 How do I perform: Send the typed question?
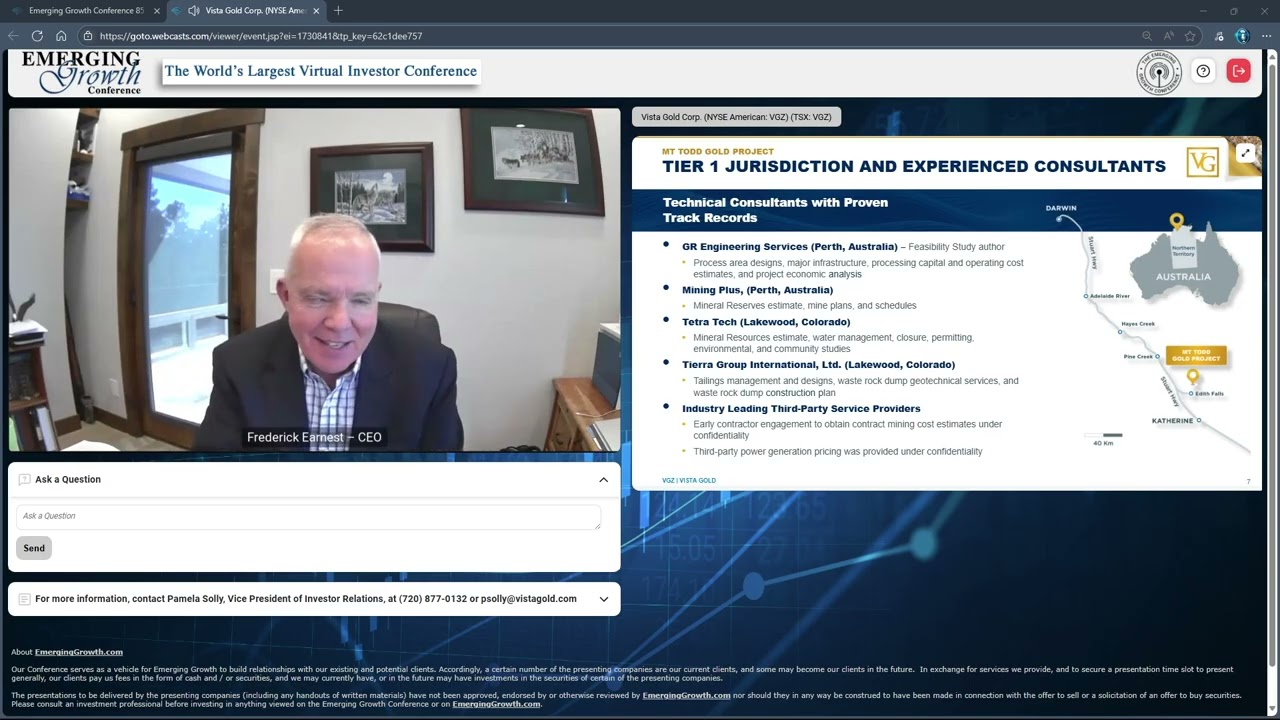34,548
